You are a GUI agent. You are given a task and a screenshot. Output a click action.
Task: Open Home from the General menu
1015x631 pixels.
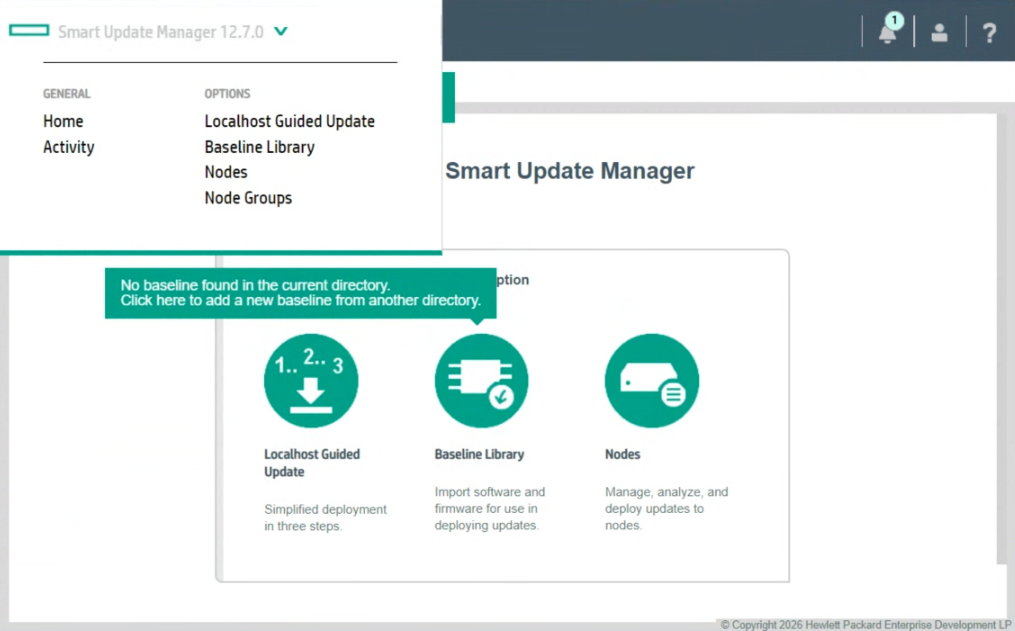[x=63, y=121]
